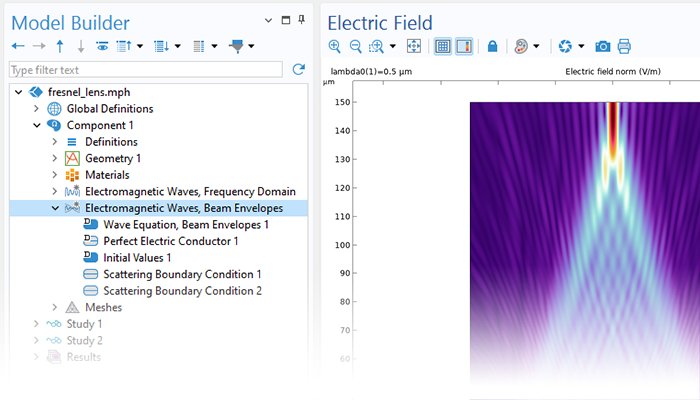Viewport: 700px width, 400px height.
Task: Open the Model Builder window menu chevron
Action: coord(268,20)
